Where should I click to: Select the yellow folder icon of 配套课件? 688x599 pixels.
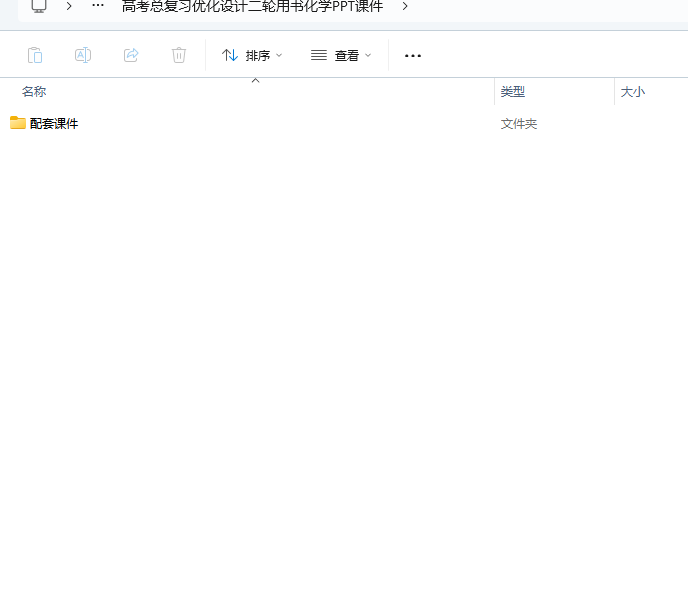point(18,123)
